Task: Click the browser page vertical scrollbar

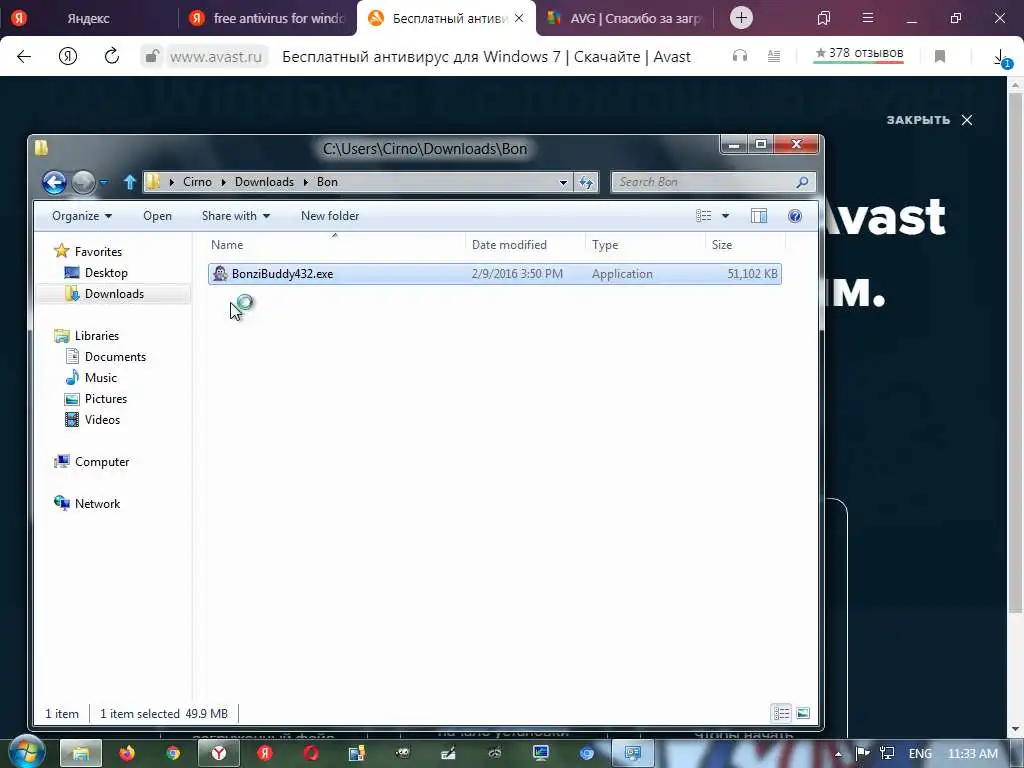Action: coord(1015,353)
